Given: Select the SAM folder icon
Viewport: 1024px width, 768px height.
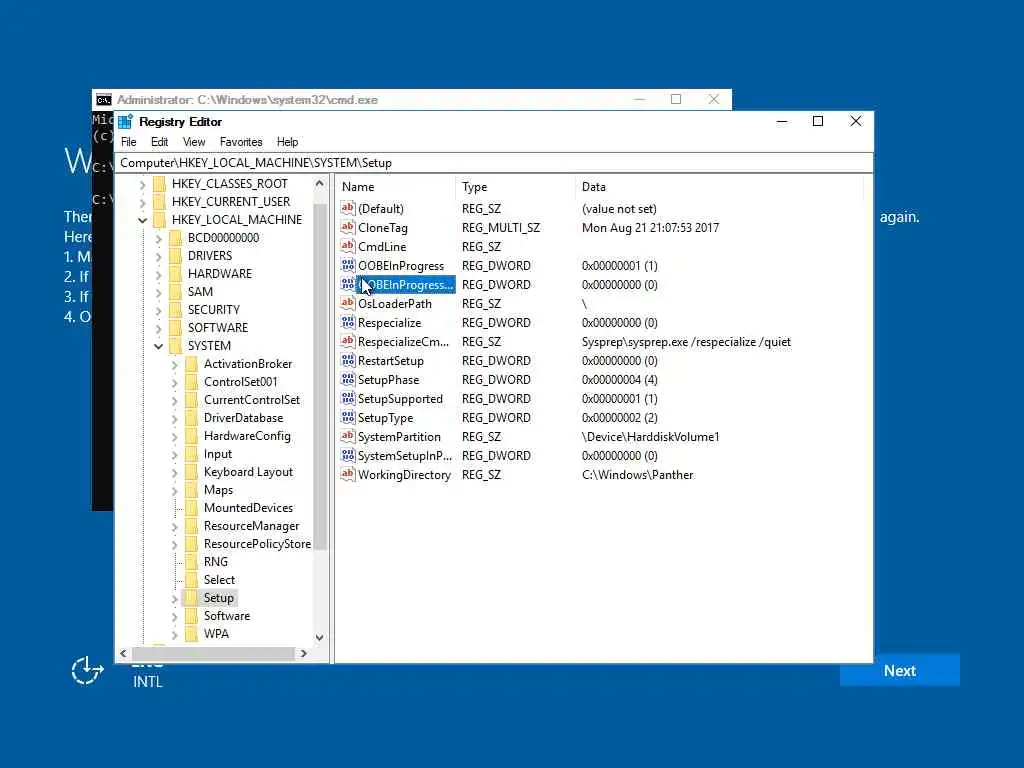Looking at the screenshot, I should (x=176, y=291).
